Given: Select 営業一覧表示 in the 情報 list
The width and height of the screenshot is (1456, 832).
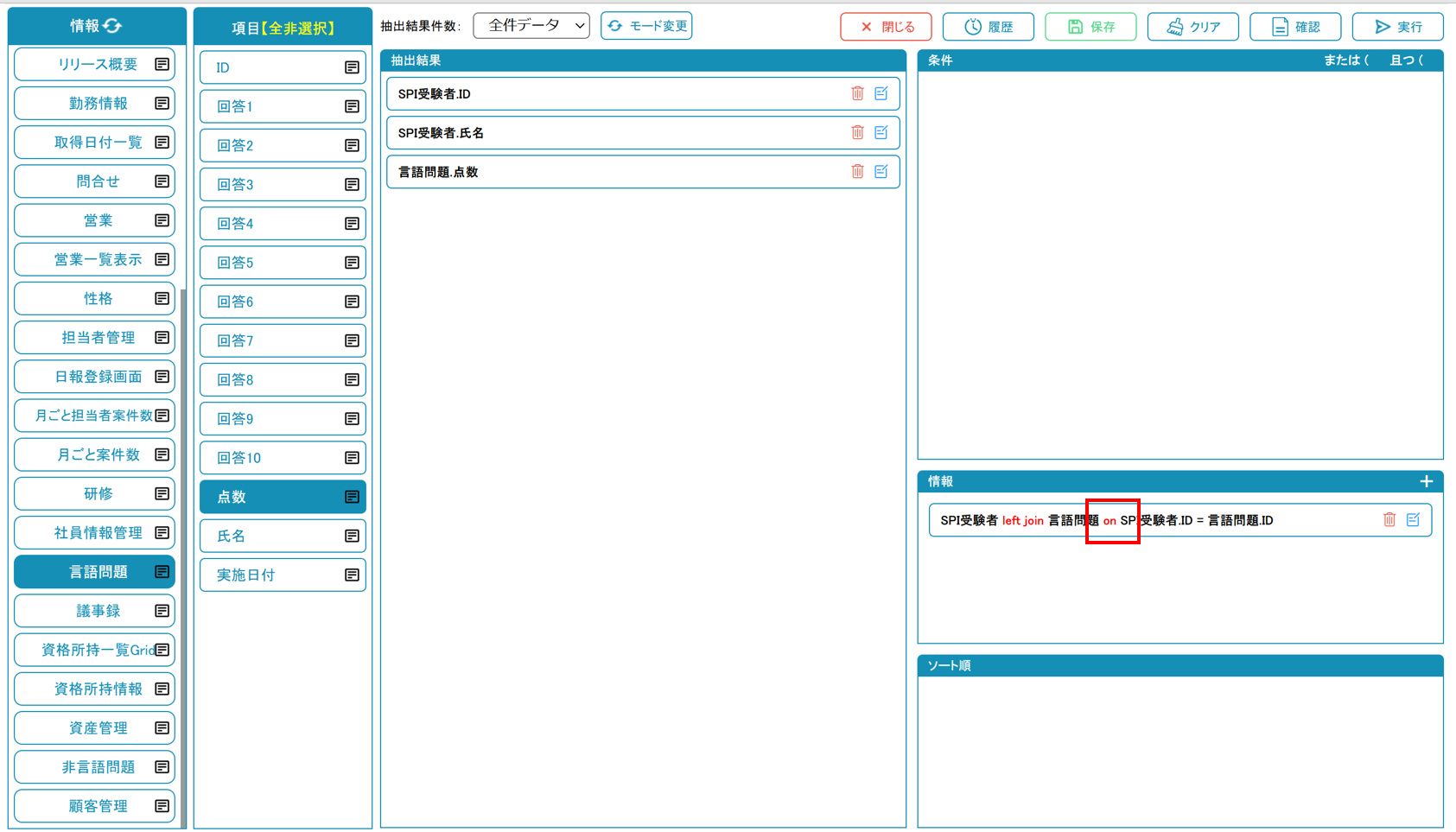Looking at the screenshot, I should [94, 259].
